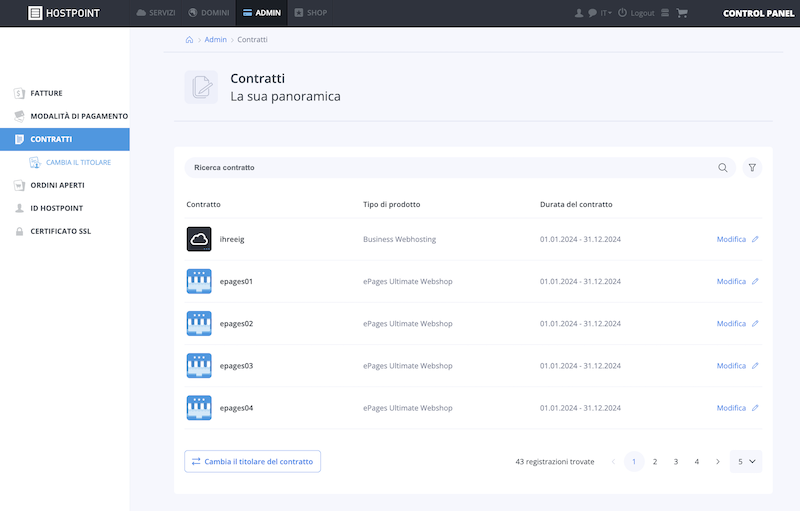
Task: Expand the IT language dropdown
Action: [606, 13]
